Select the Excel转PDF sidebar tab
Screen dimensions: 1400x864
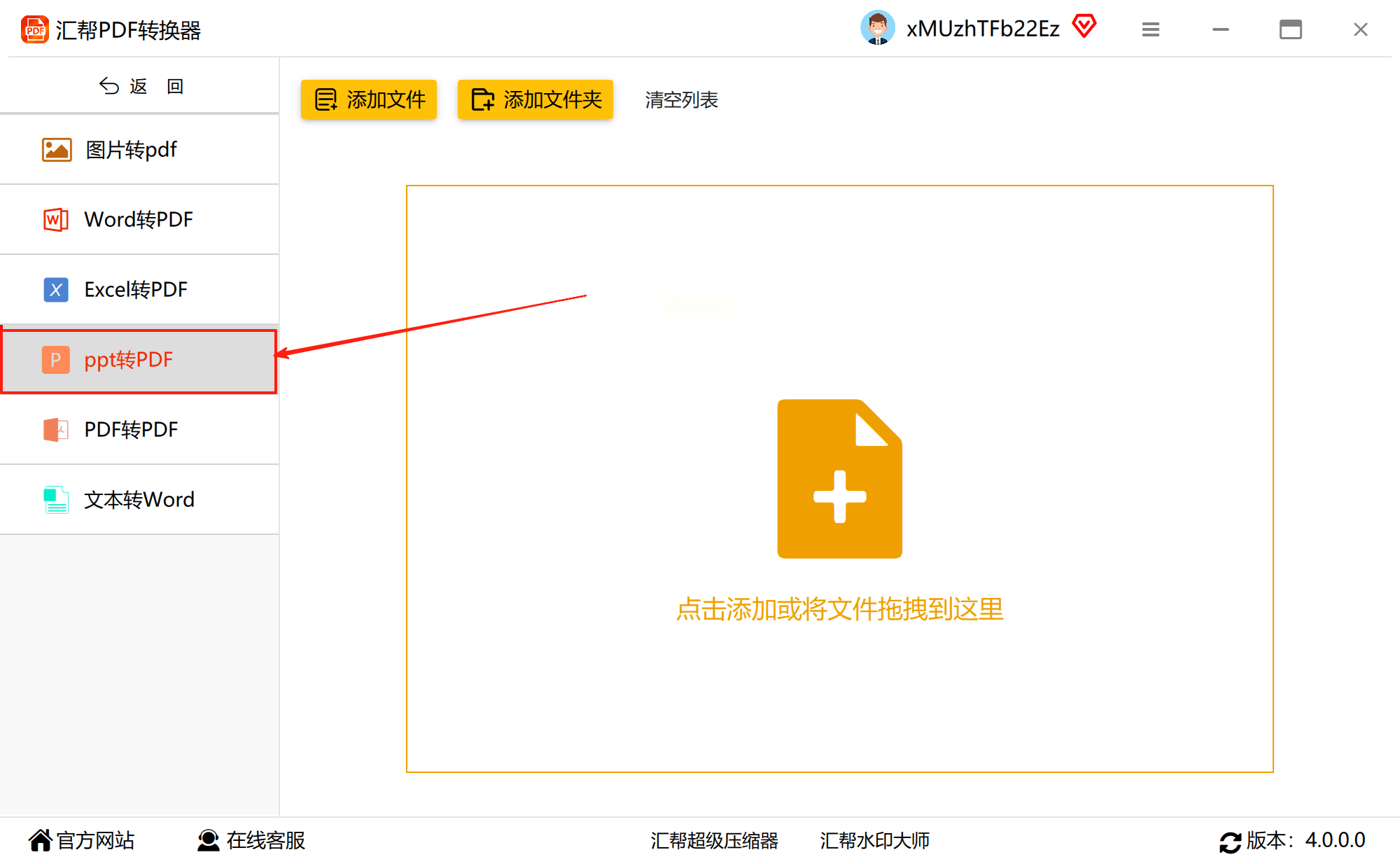tap(140, 290)
